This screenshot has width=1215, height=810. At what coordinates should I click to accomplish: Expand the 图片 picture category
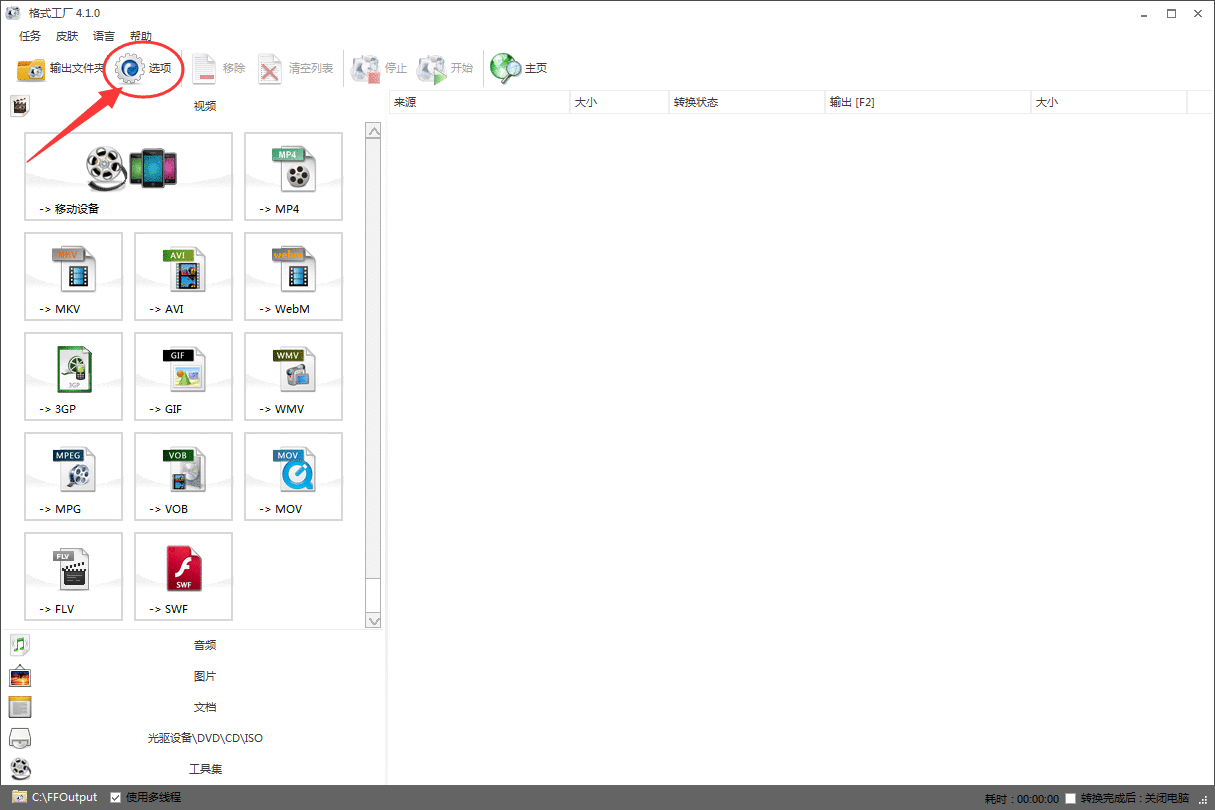point(204,677)
